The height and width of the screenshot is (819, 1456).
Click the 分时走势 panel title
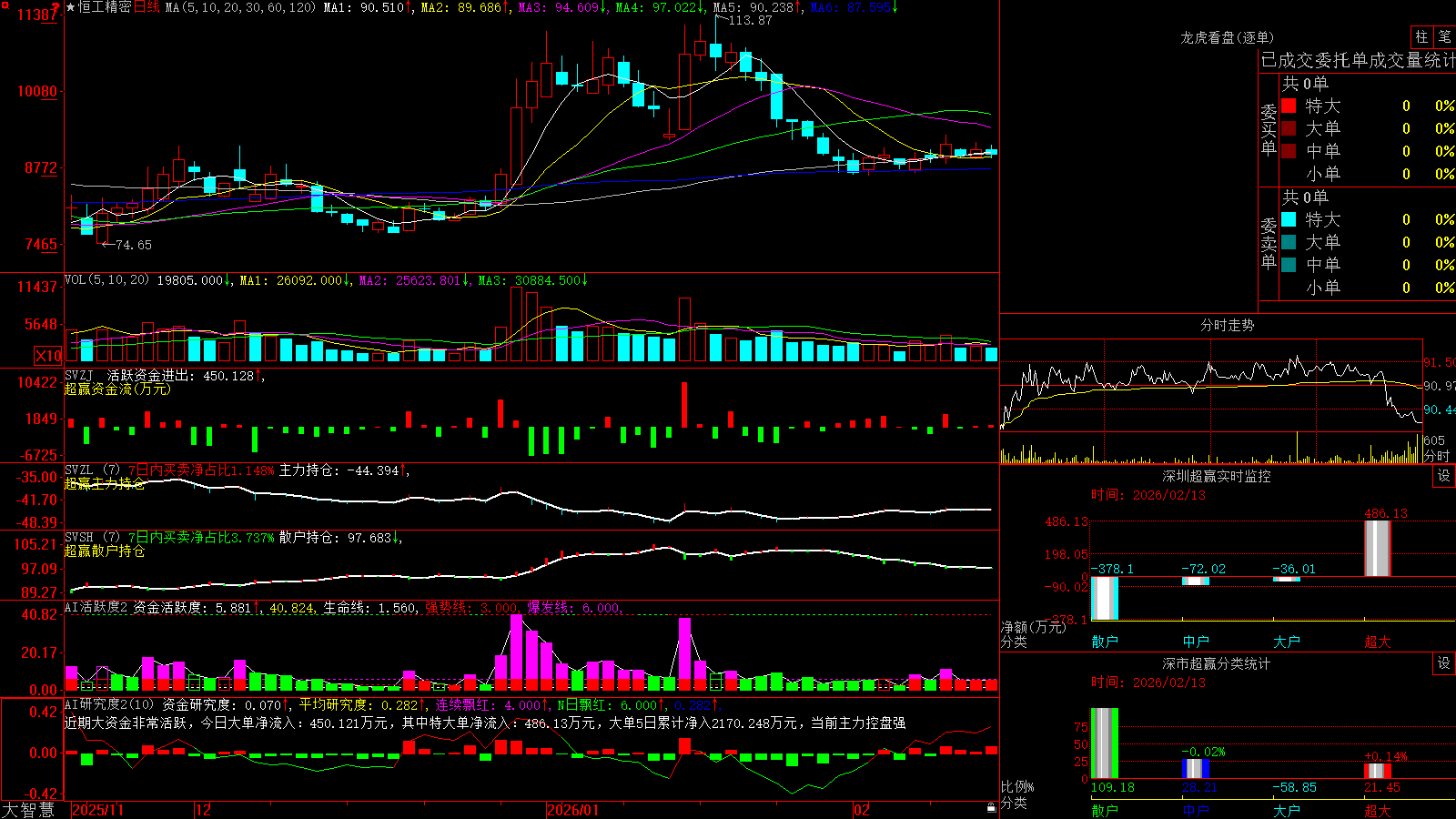tap(1227, 325)
